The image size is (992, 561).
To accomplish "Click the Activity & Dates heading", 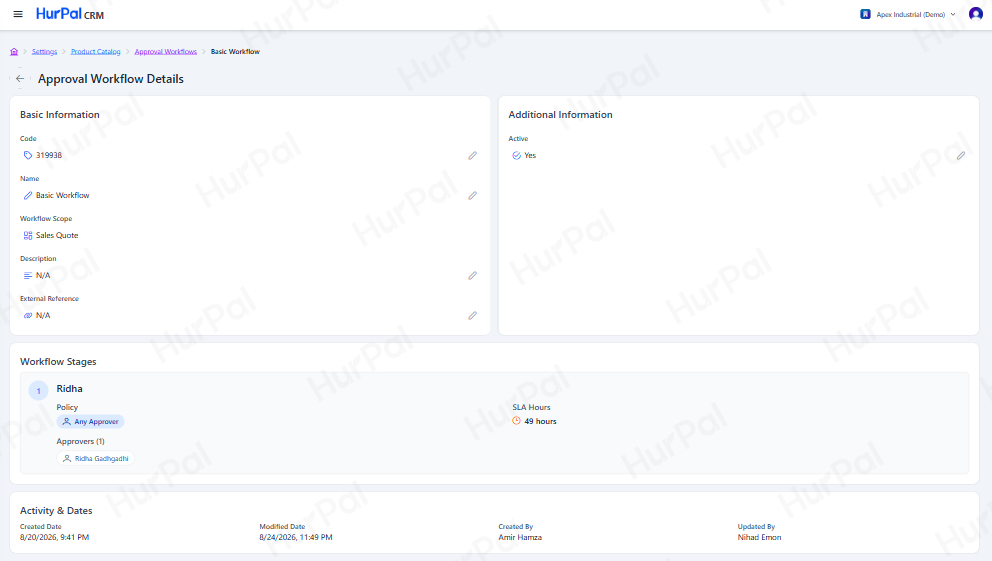I will point(56,510).
